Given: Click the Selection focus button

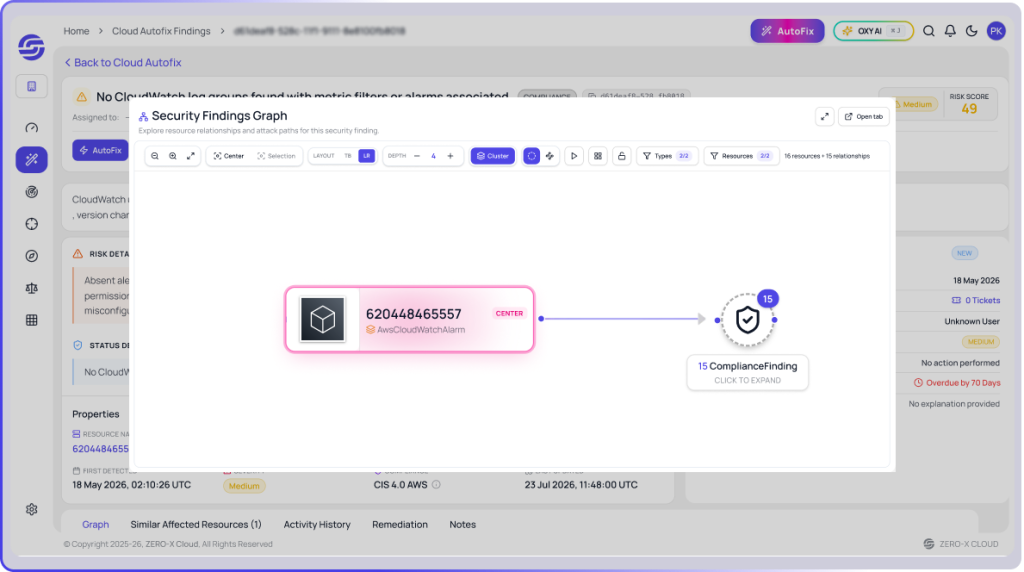Looking at the screenshot, I should [276, 156].
